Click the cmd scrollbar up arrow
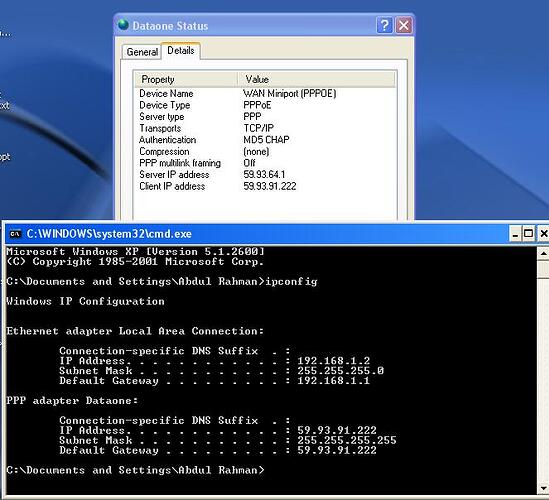The width and height of the screenshot is (549, 500). (x=543, y=253)
